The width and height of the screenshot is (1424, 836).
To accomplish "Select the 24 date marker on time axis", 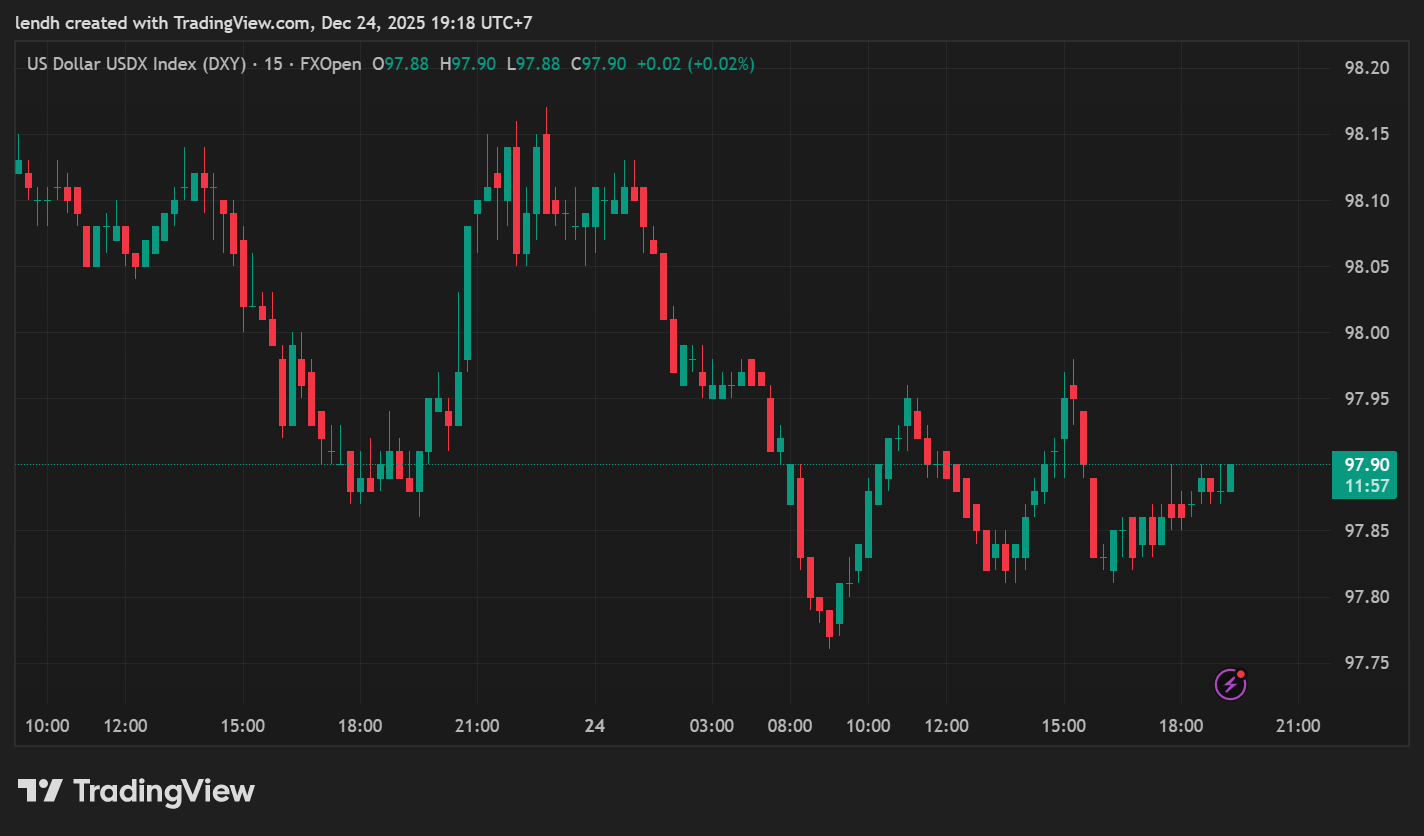I will tap(594, 726).
